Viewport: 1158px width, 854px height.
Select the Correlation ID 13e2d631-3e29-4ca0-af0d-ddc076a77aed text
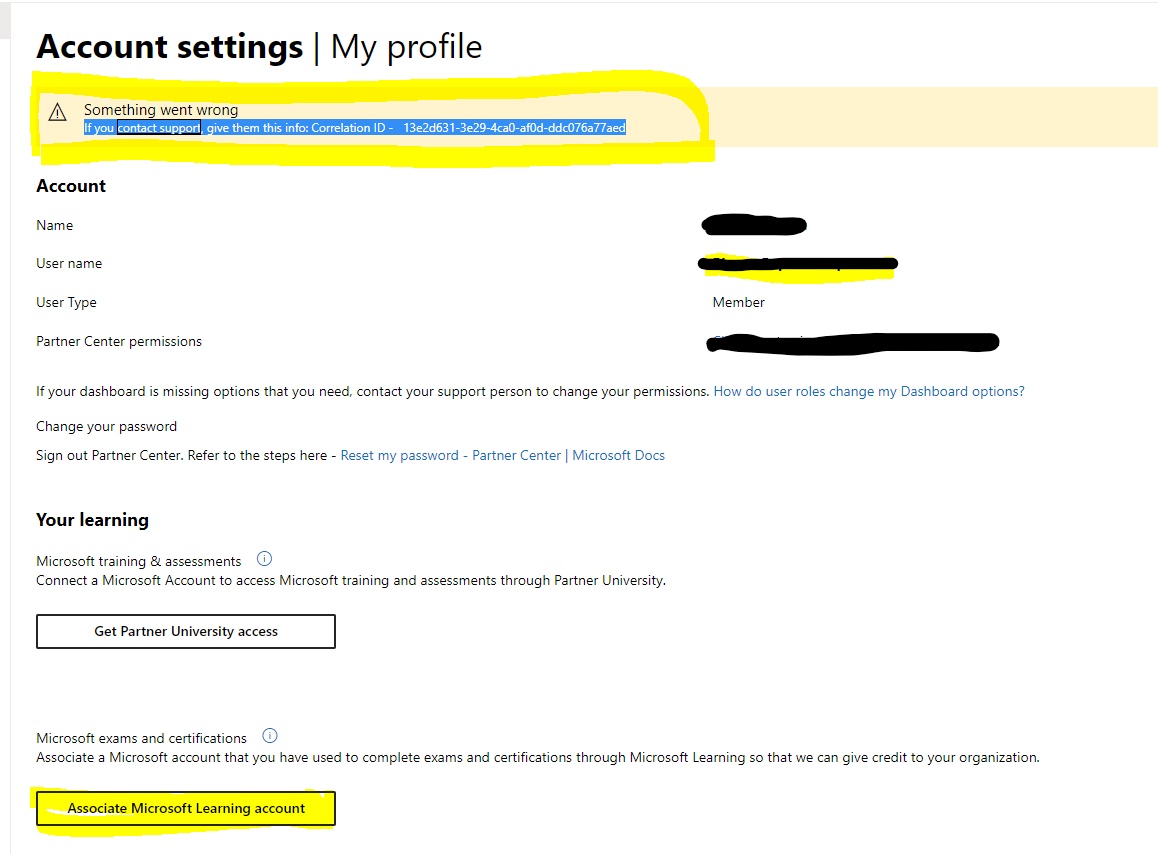tap(514, 128)
